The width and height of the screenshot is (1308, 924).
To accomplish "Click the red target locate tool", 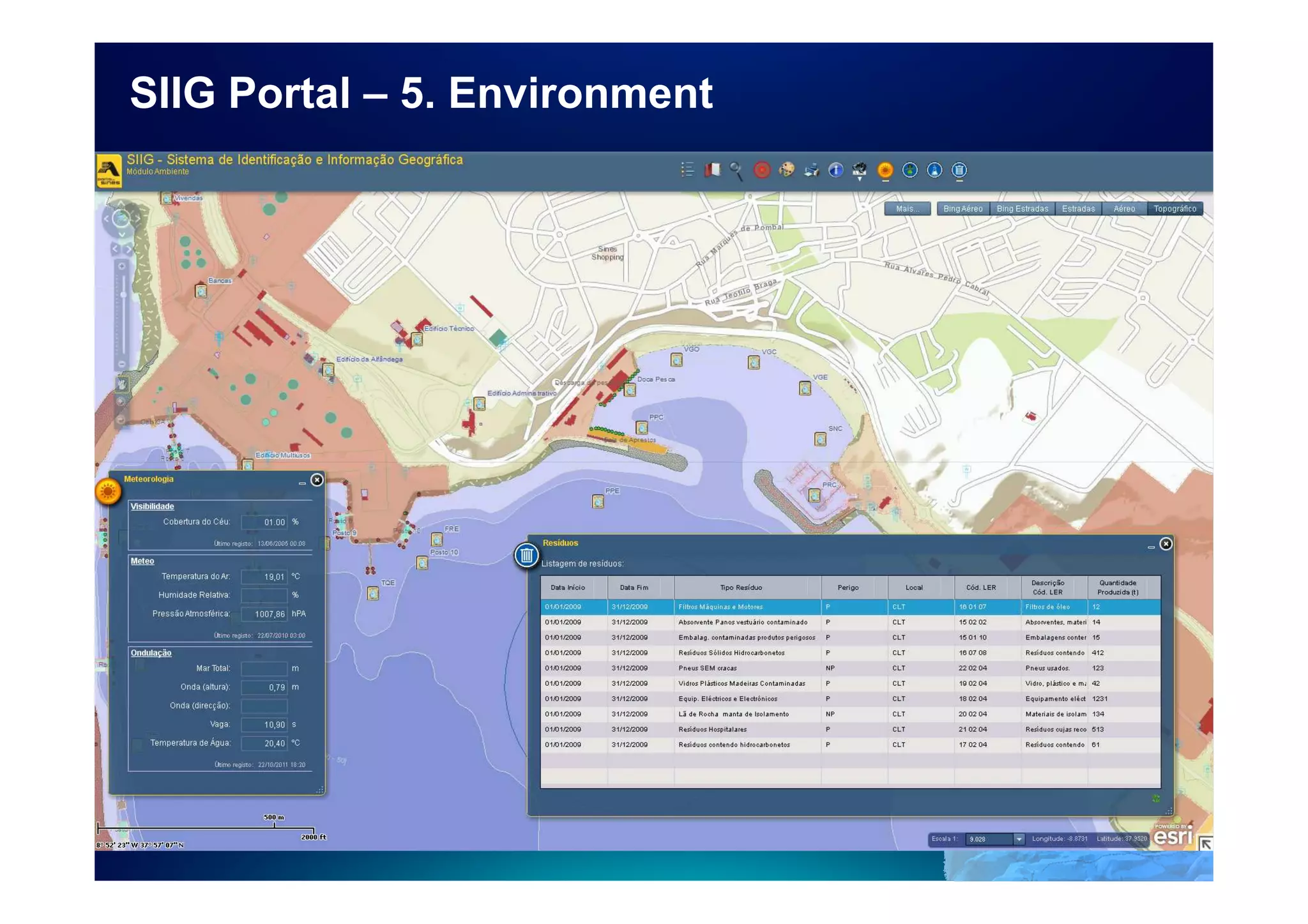I will [761, 170].
